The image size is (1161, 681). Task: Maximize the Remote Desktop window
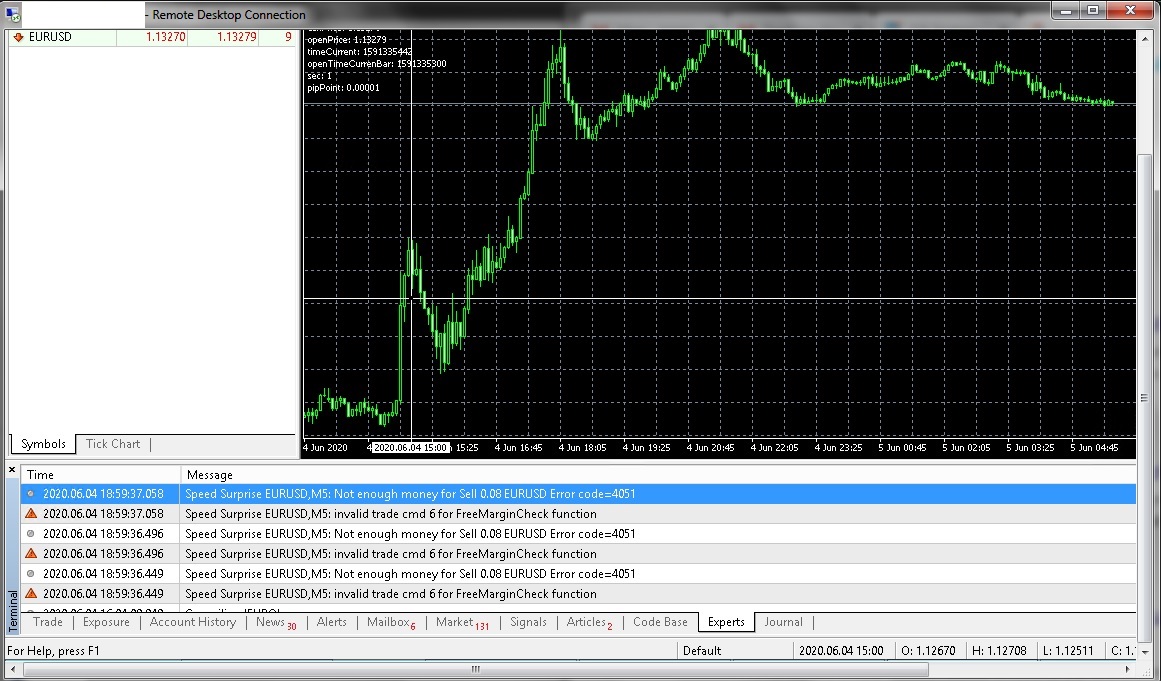(1093, 10)
